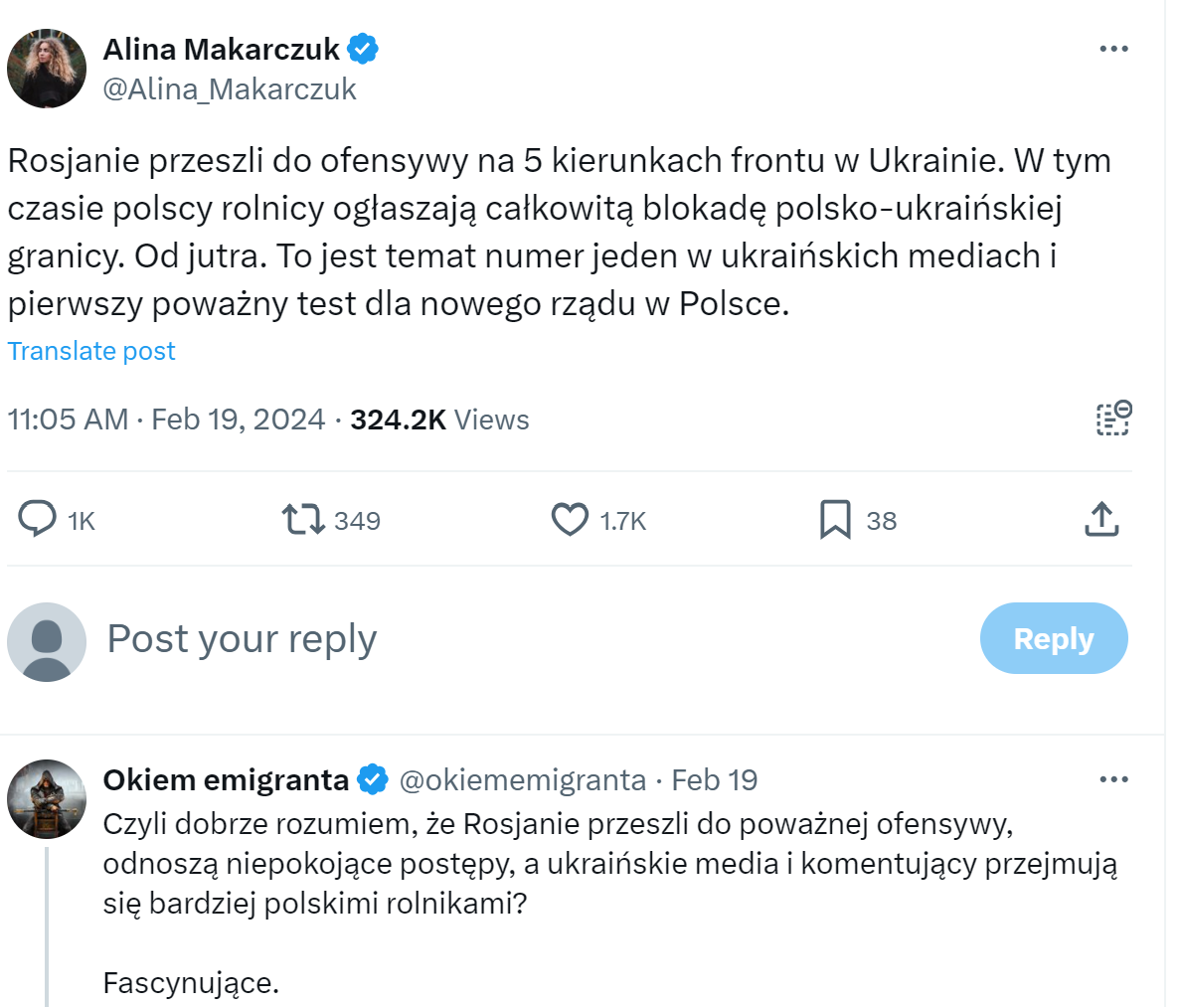
Task: Click the 324.2K Views count
Action: tap(439, 420)
